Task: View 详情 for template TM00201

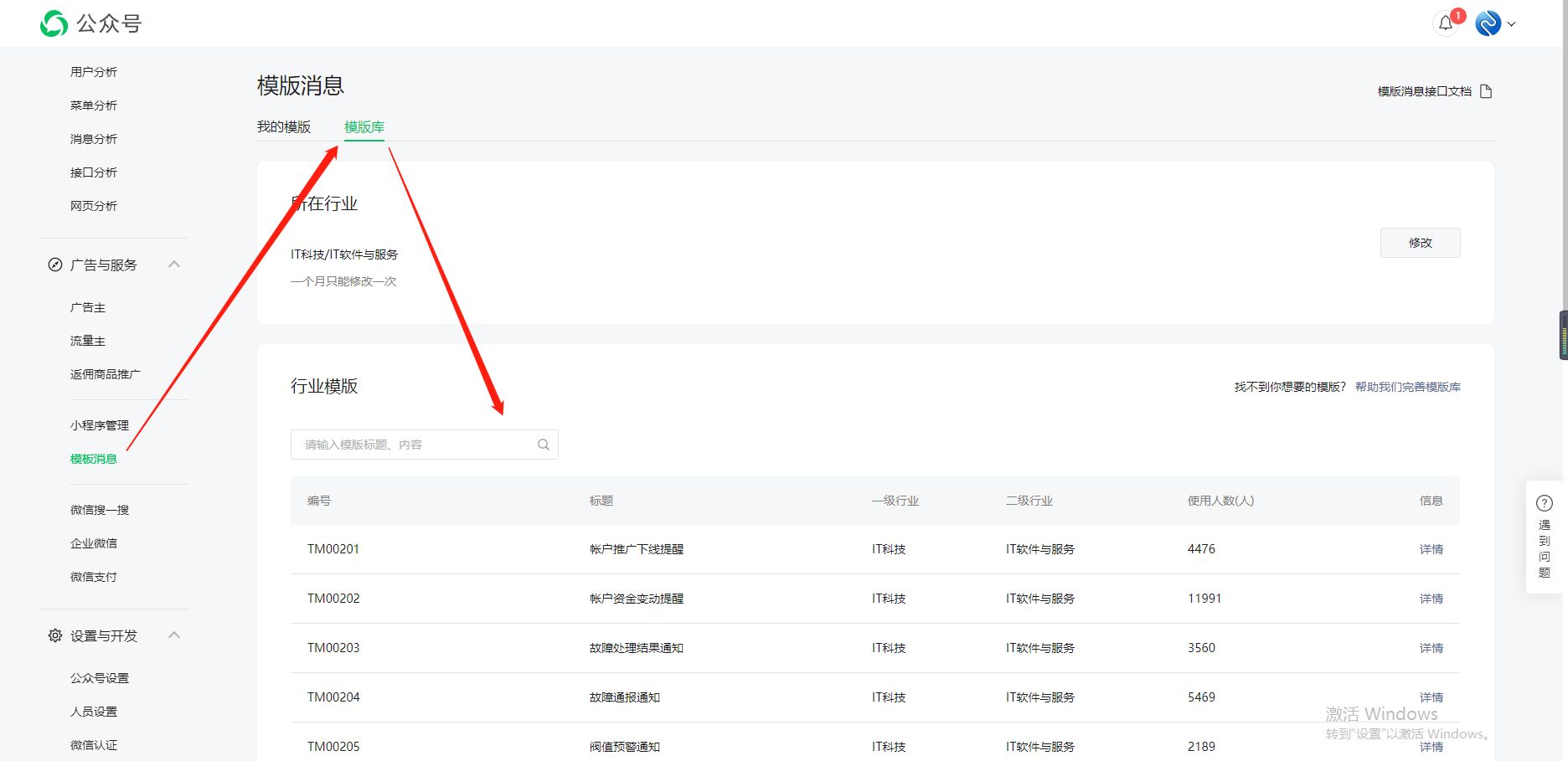Action: (x=1431, y=549)
